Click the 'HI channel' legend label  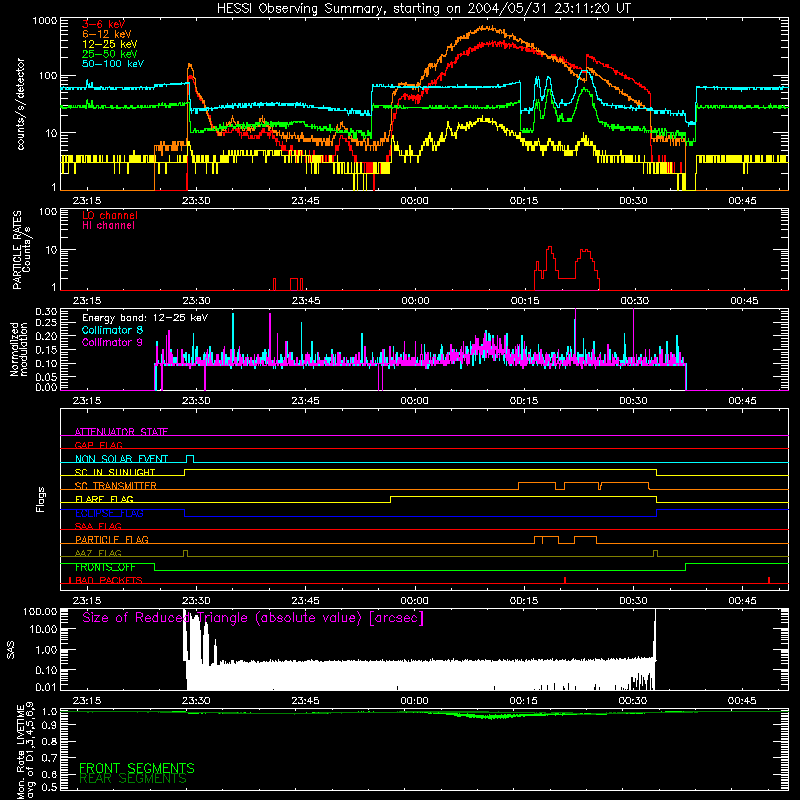[x=108, y=226]
